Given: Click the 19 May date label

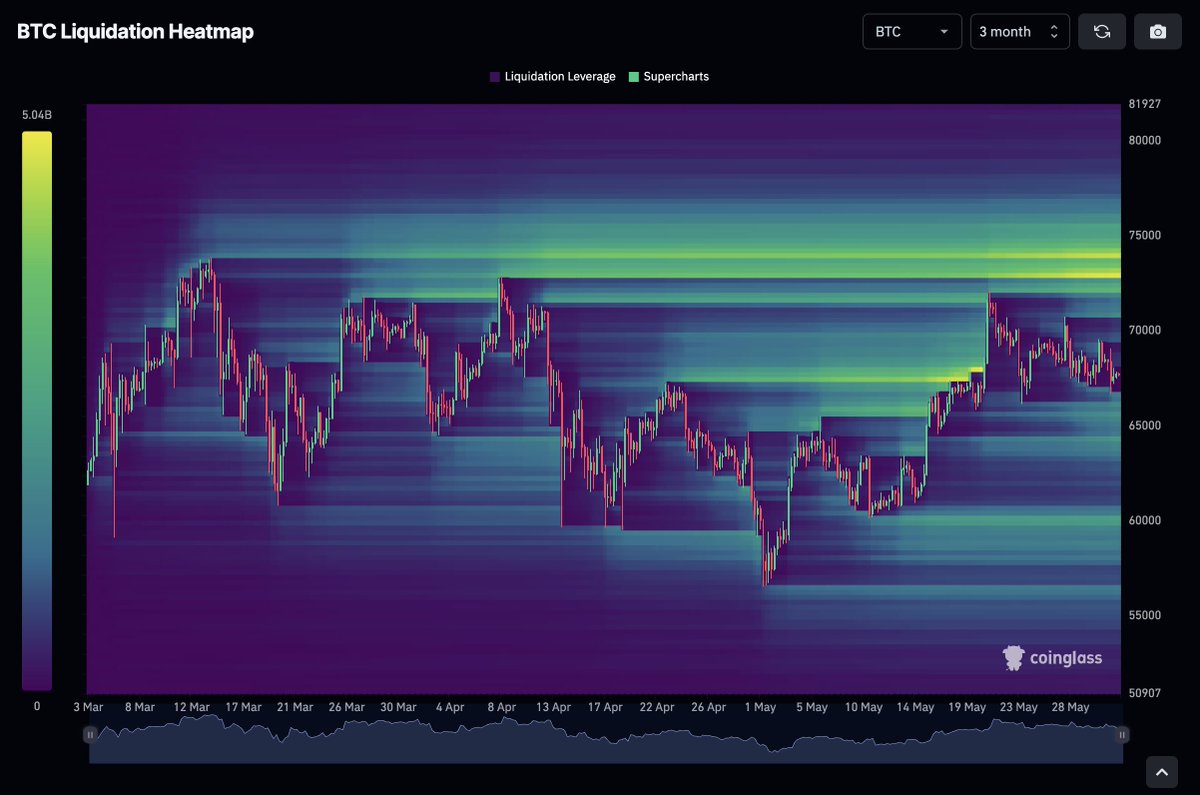Looking at the screenshot, I should pyautogui.click(x=967, y=707).
